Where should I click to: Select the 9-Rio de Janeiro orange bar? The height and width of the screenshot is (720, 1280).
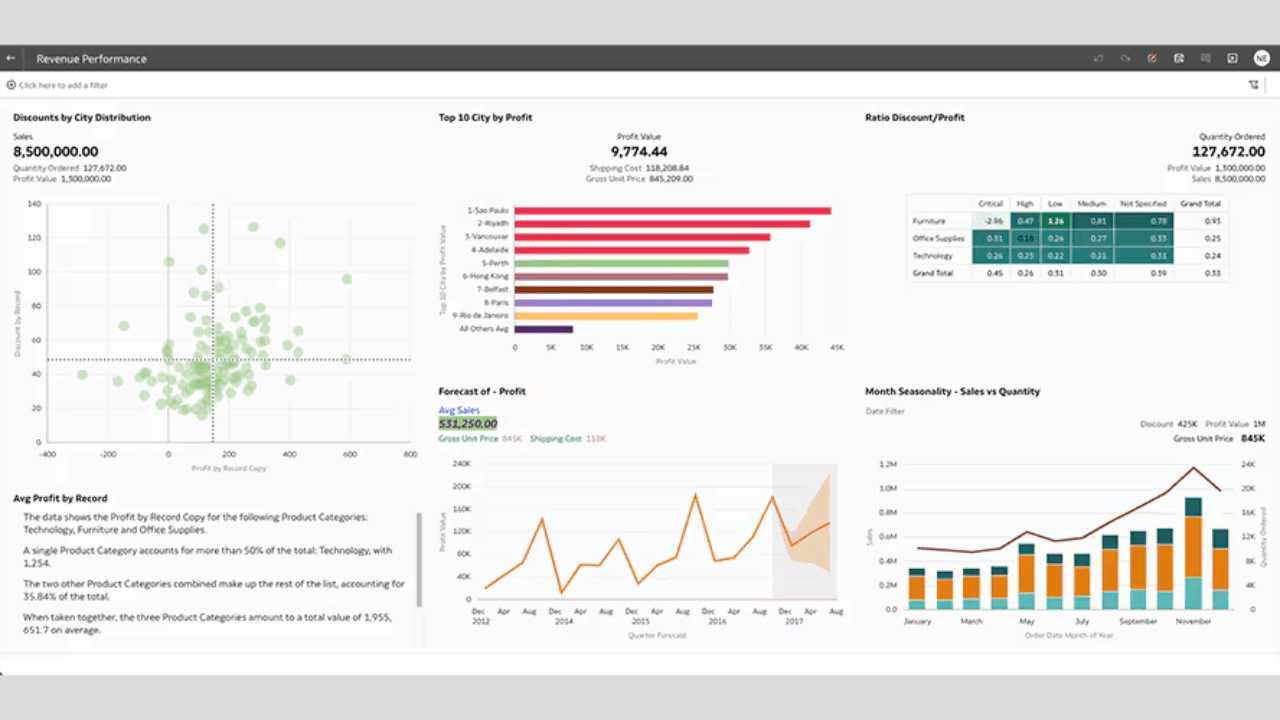pyautogui.click(x=605, y=315)
